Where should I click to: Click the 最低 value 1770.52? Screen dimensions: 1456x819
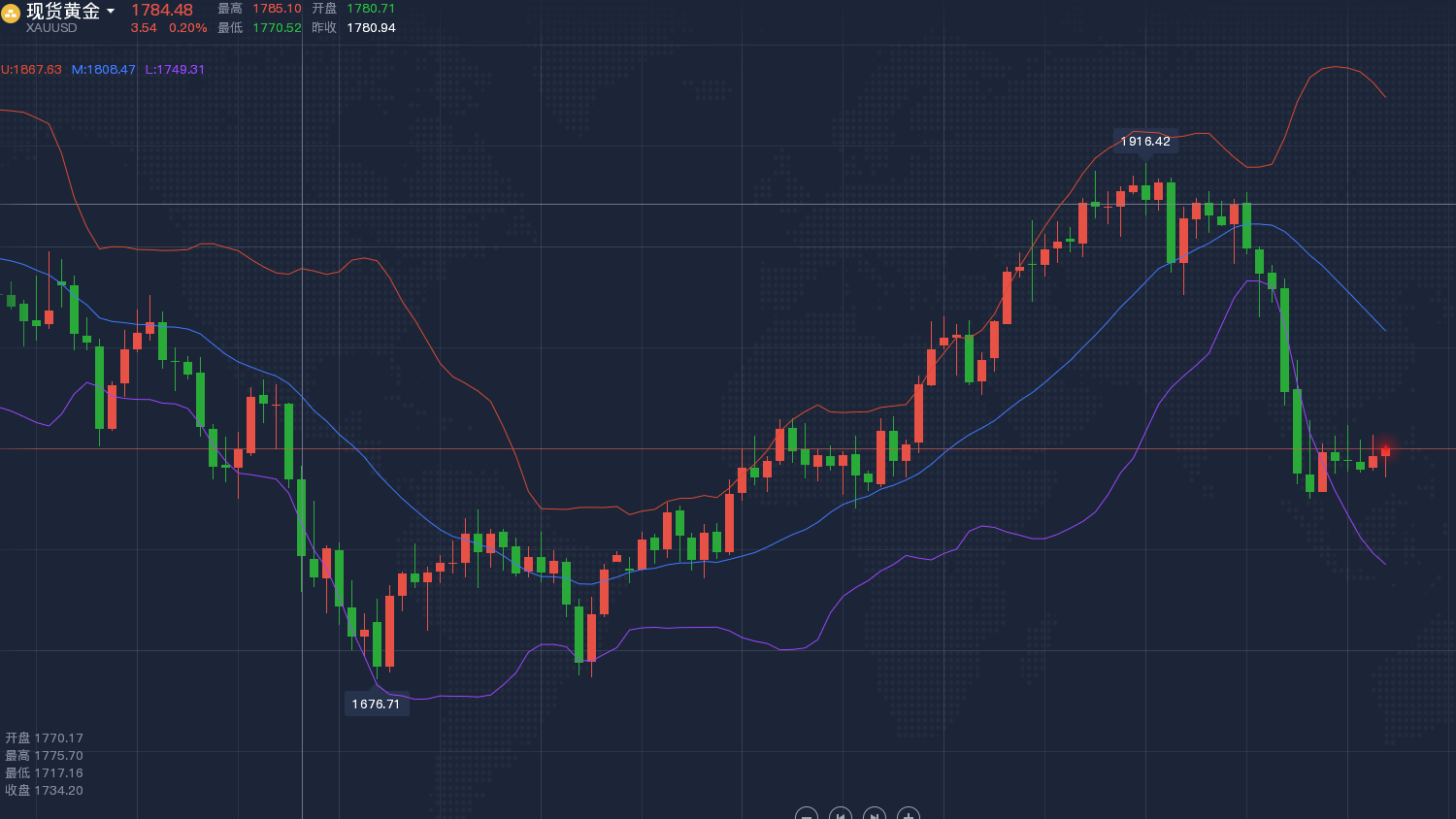click(277, 28)
